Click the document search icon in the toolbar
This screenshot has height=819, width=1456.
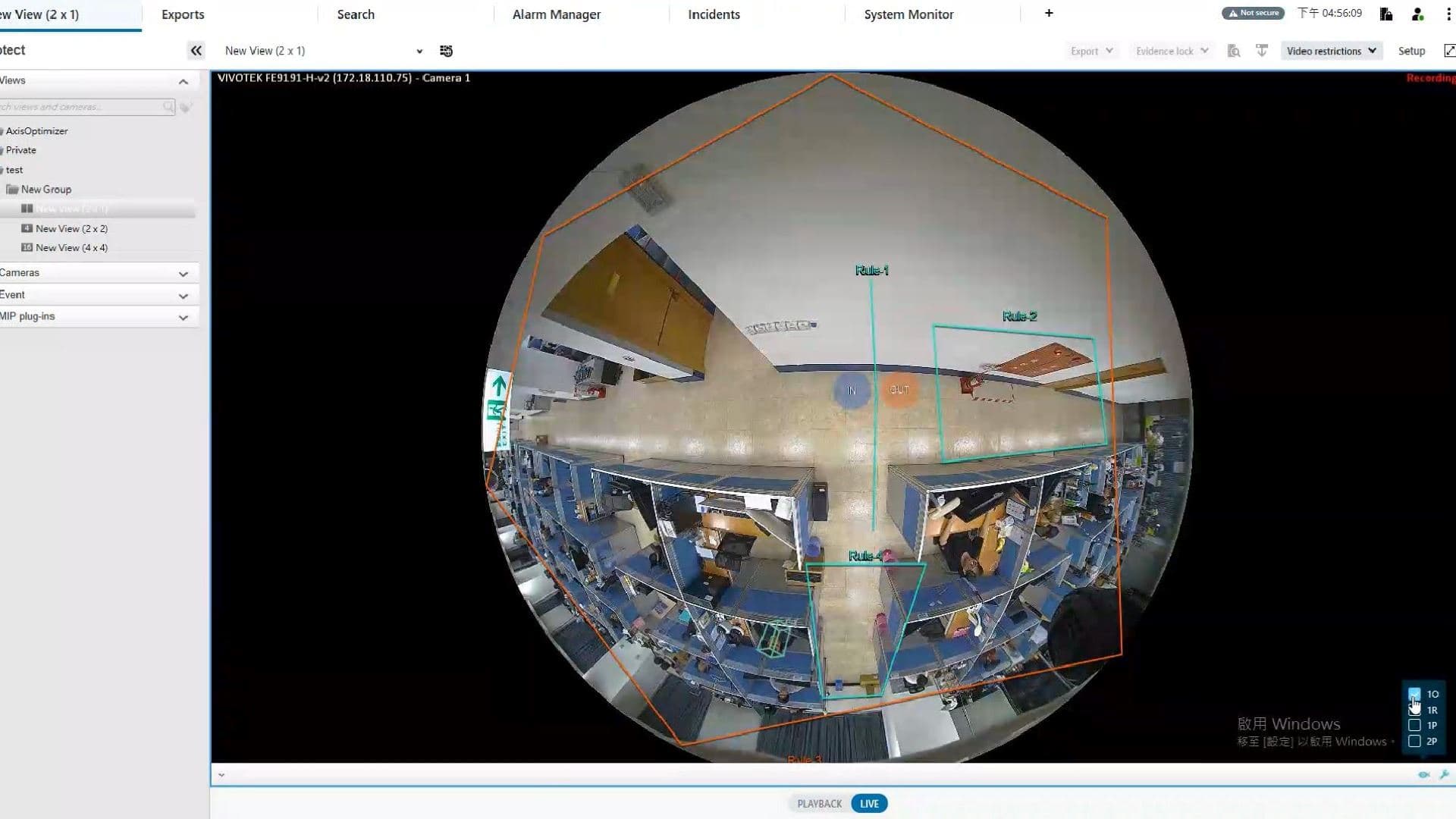coord(1234,50)
